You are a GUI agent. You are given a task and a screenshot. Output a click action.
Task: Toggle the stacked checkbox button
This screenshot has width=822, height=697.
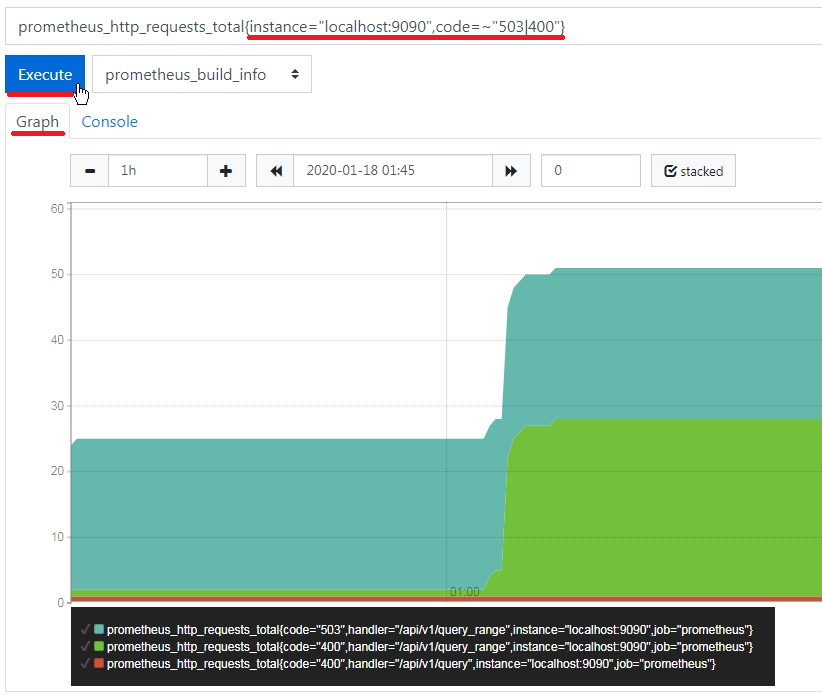tap(693, 171)
